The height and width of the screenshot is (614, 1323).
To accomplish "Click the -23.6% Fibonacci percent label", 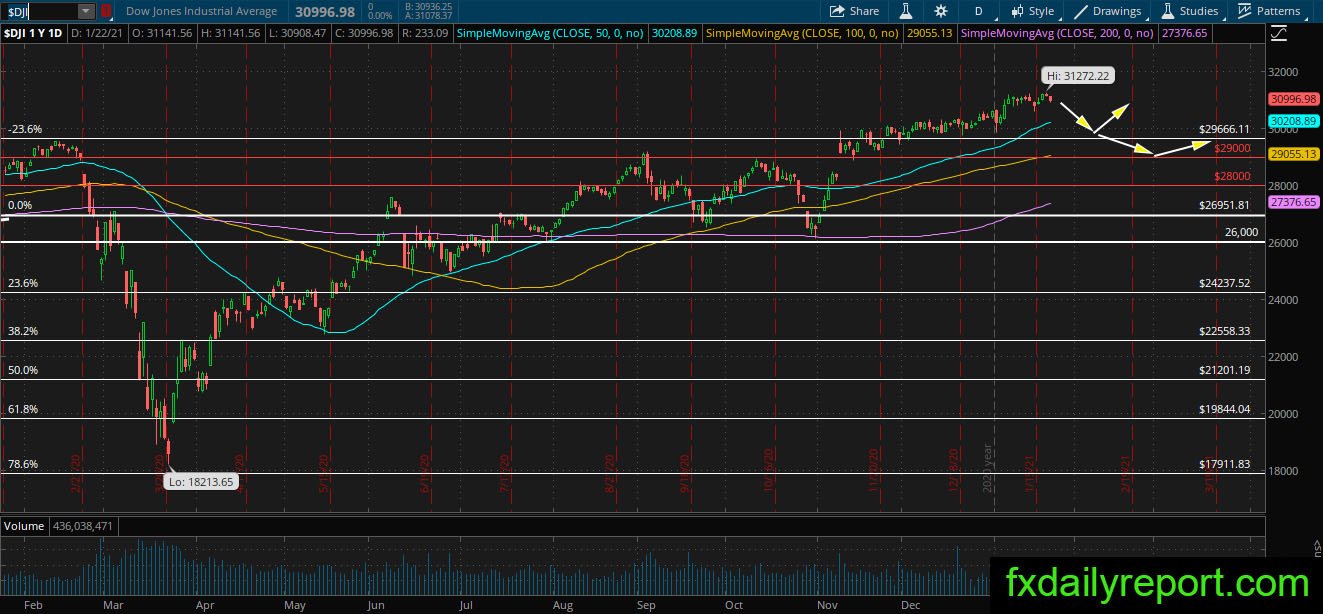I will coord(24,129).
